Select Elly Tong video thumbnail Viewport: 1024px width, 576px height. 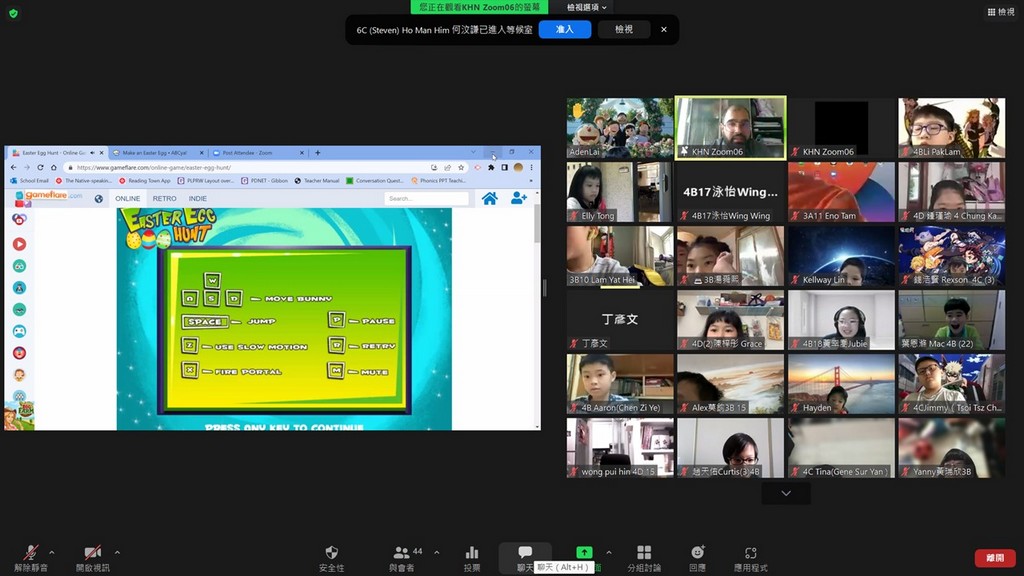point(620,192)
